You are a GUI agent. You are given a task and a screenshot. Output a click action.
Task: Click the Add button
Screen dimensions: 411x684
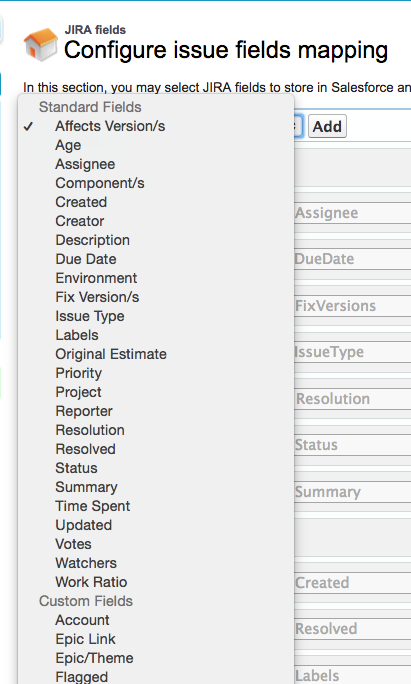click(327, 127)
